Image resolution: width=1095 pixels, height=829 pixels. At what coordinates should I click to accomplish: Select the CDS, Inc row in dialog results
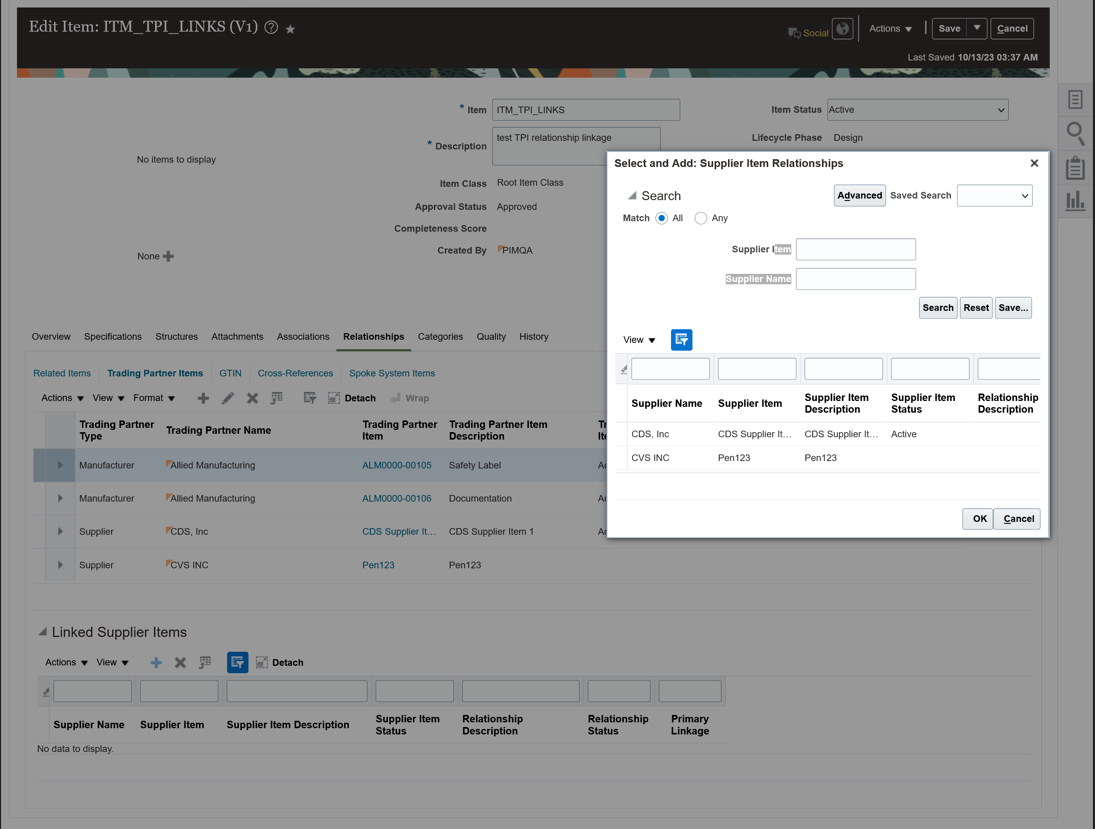click(x=828, y=434)
